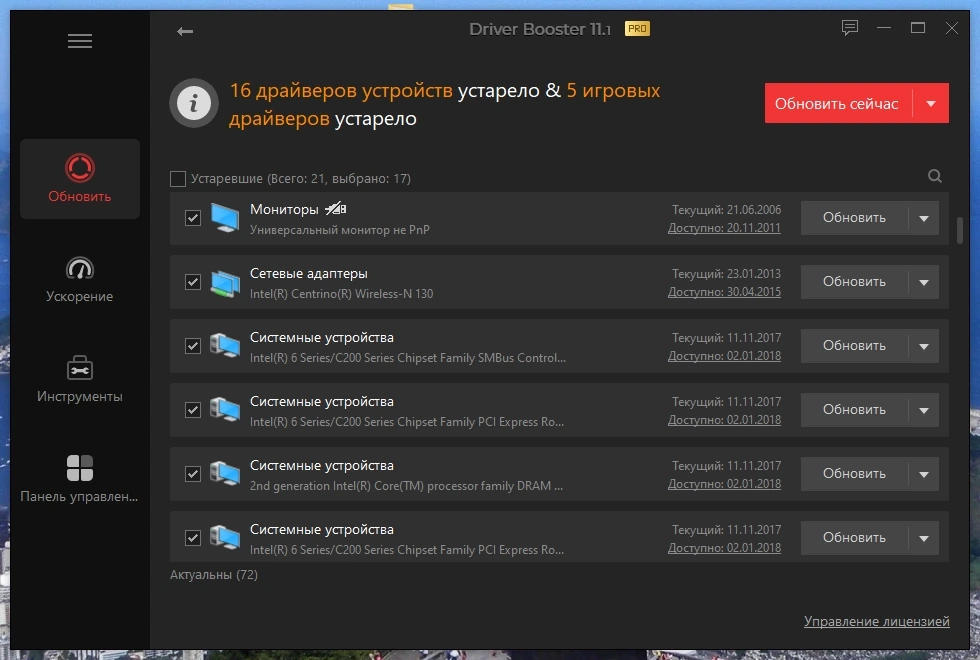The image size is (980, 660).
Task: Click the no-driver symbol beside Мониторы
Action: (336, 209)
